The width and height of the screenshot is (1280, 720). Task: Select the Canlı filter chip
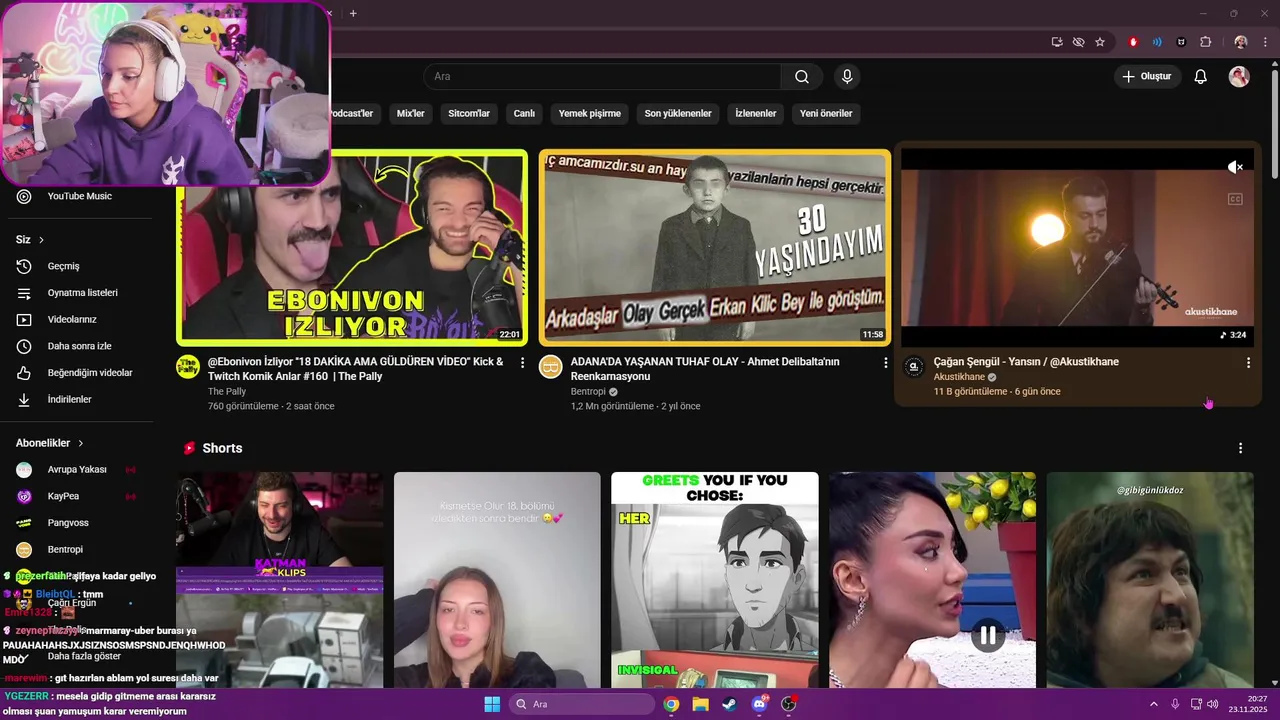[524, 114]
